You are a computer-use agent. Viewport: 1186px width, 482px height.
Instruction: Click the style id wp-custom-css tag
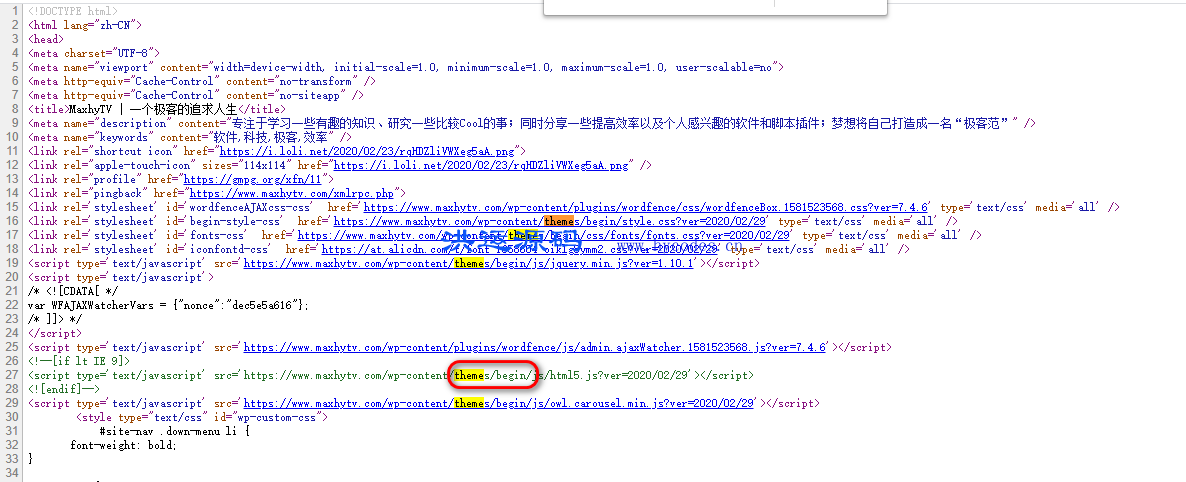point(201,417)
